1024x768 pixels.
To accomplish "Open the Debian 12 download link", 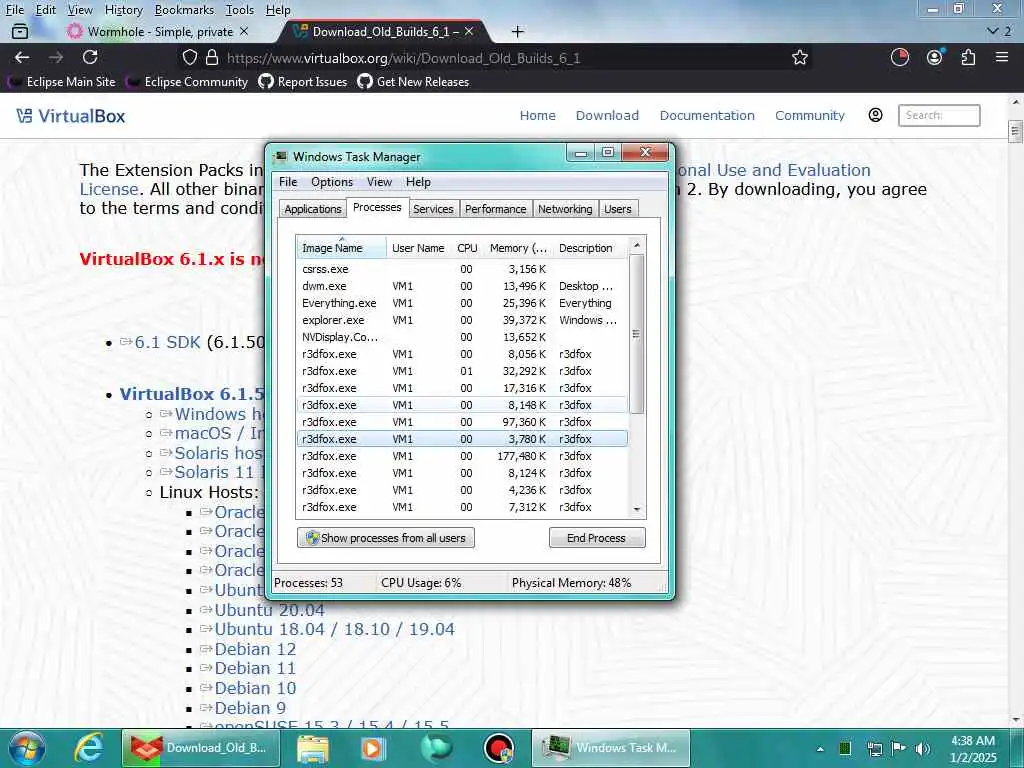I will click(255, 649).
